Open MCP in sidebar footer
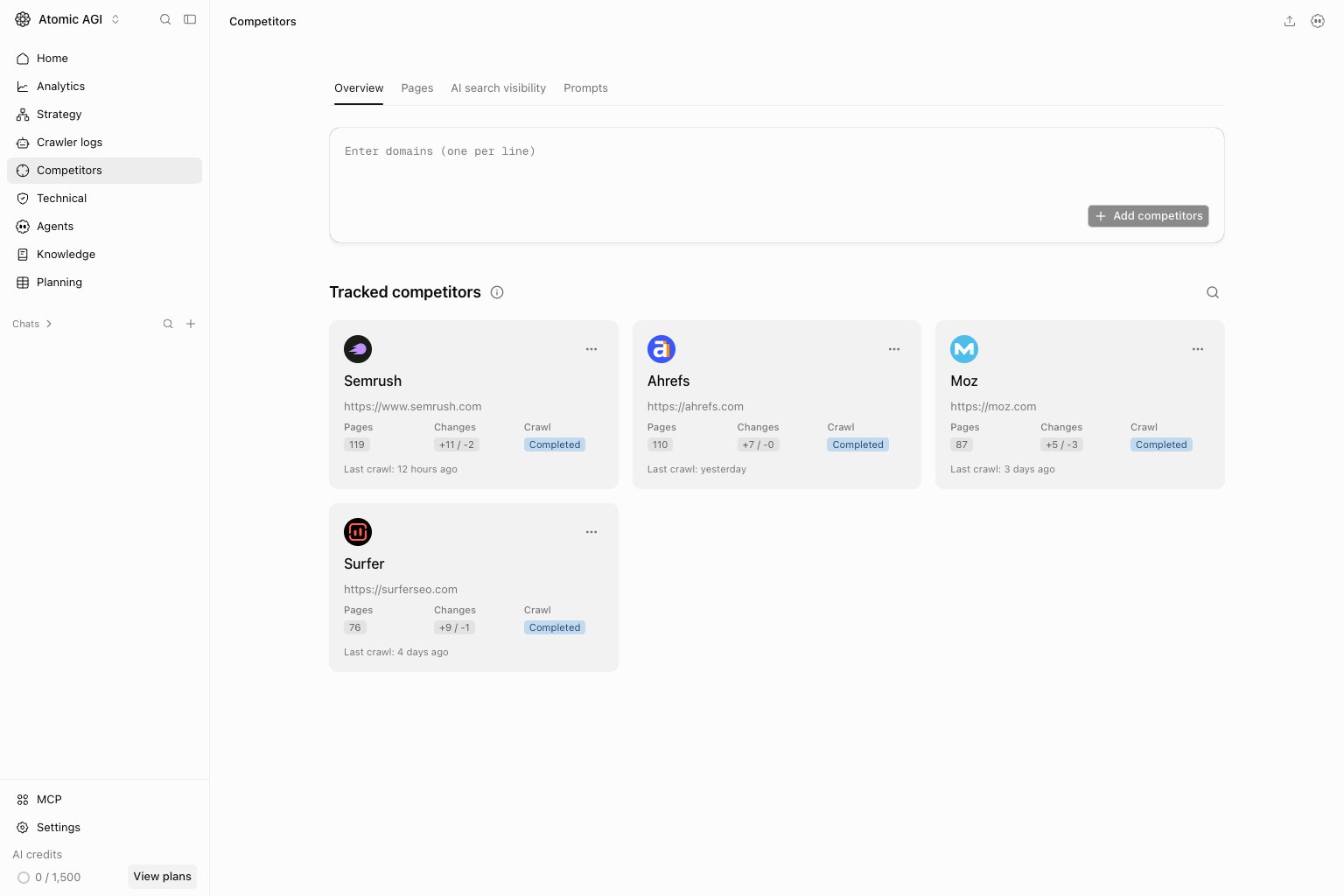Viewport: 1344px width, 896px height. tap(104, 800)
